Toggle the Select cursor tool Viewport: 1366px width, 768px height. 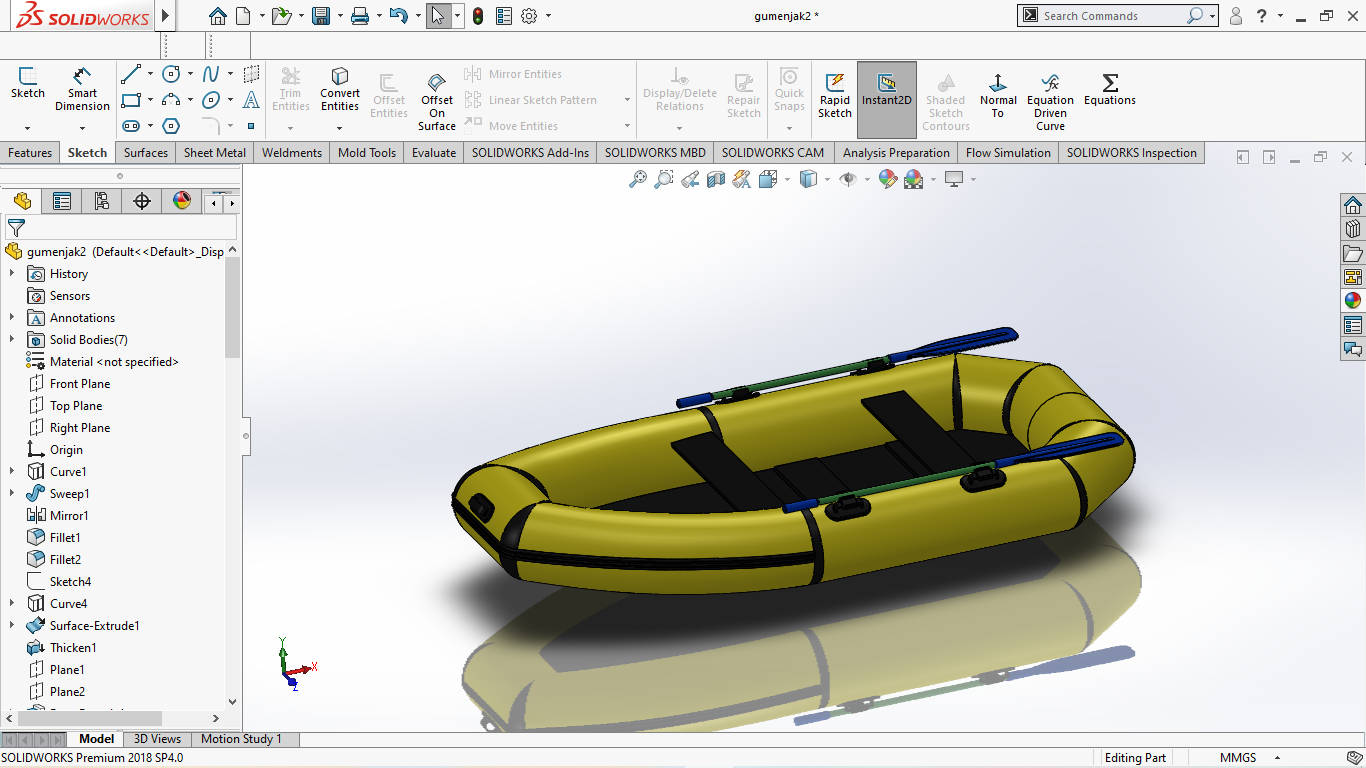(437, 16)
